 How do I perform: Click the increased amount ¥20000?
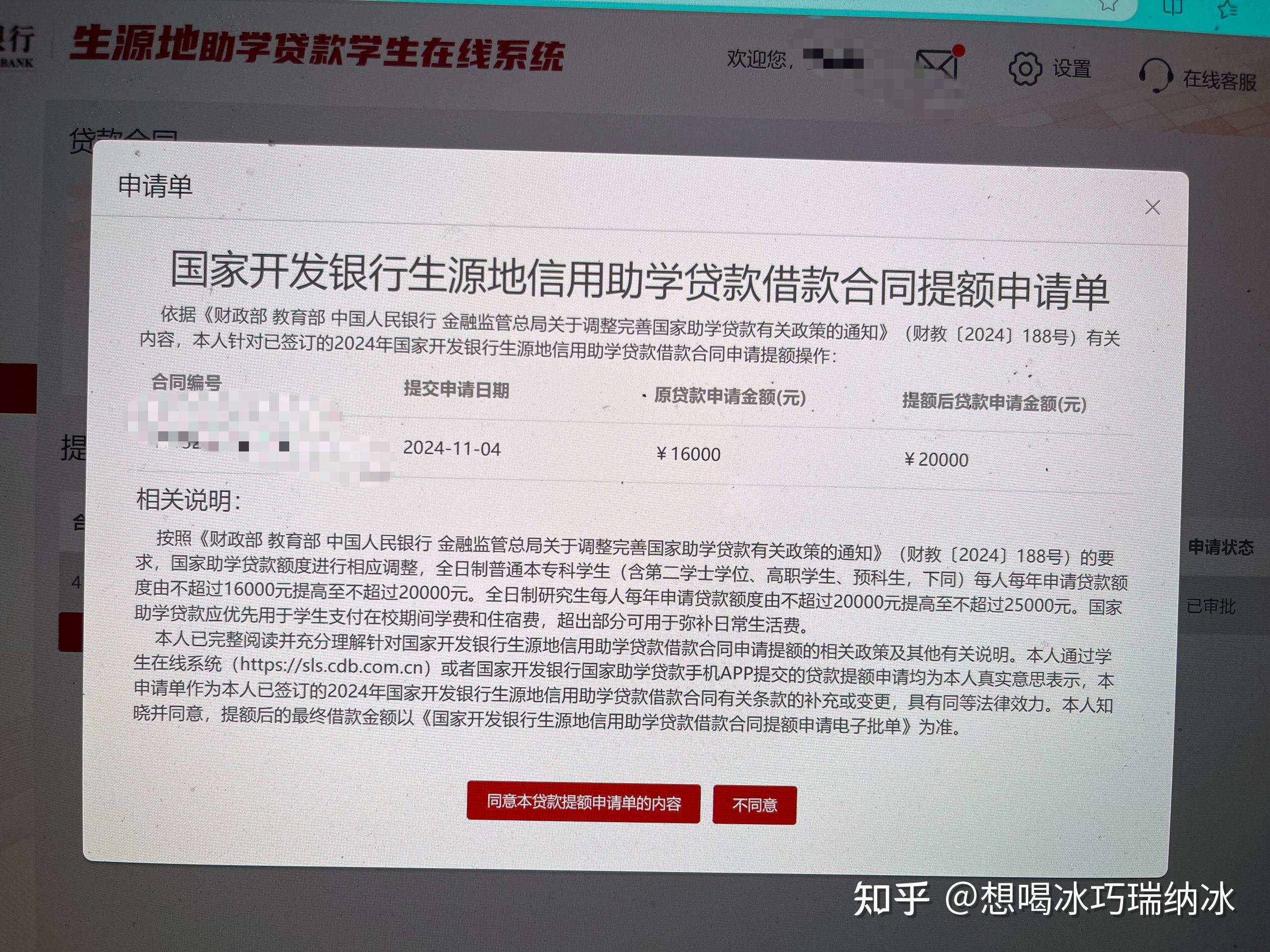click(x=936, y=460)
